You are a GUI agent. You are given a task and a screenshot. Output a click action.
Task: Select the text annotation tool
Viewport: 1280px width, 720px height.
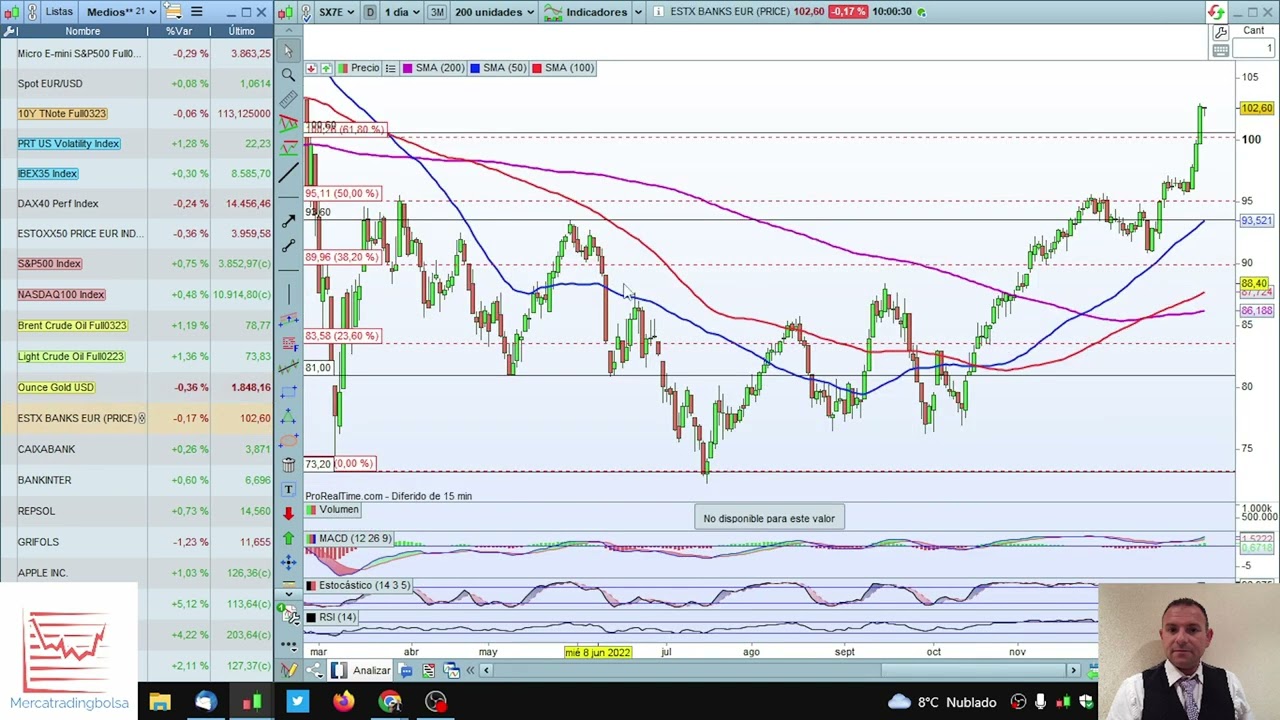(x=288, y=489)
